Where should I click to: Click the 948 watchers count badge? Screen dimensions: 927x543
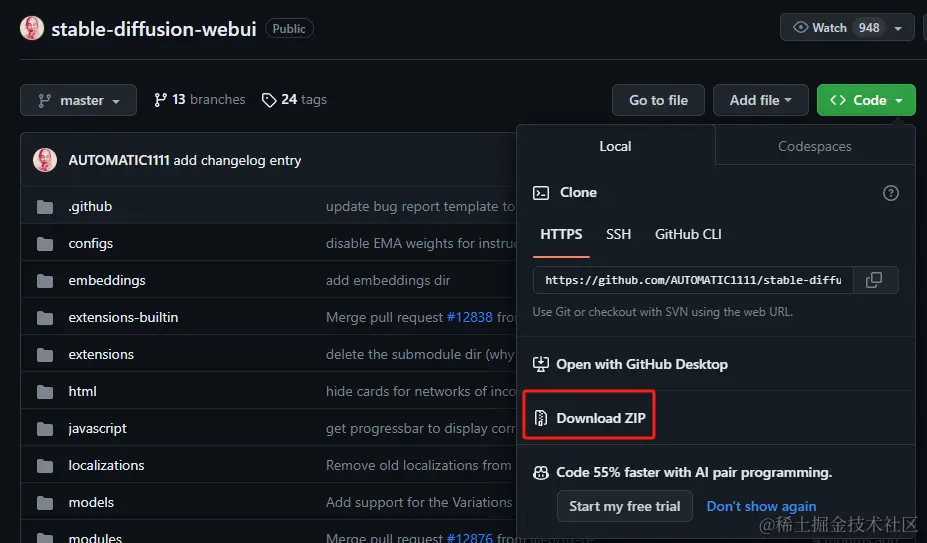[868, 28]
